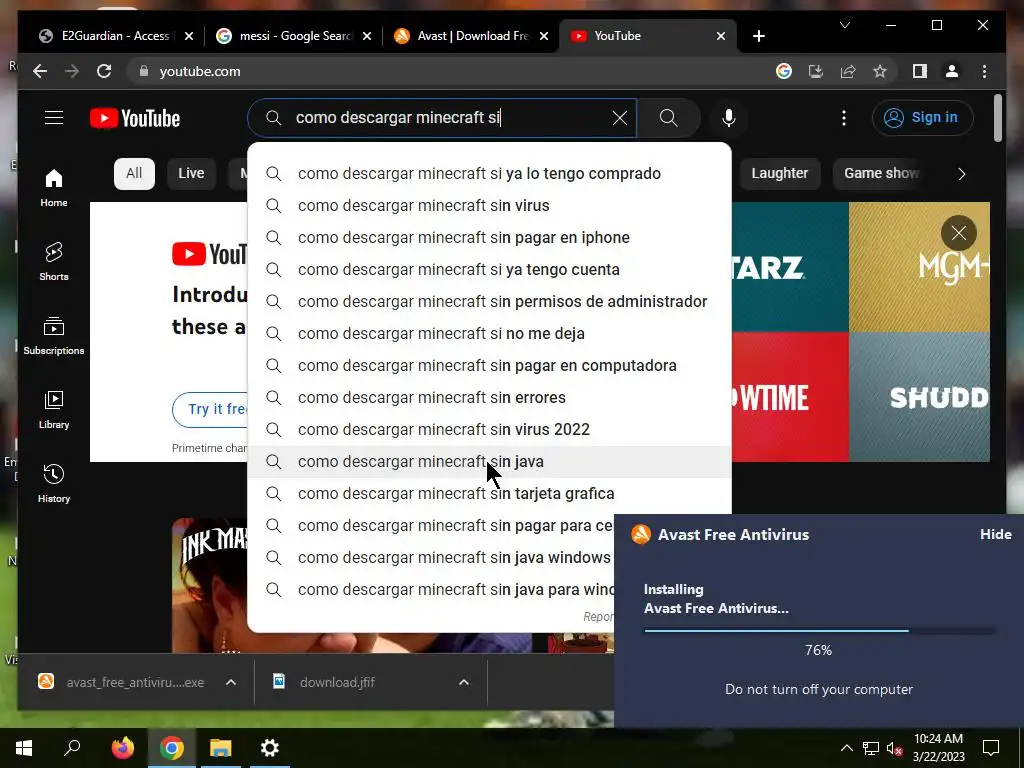Screen dimensions: 1024x768
Task: Click the Google icon in address bar
Action: (x=784, y=71)
